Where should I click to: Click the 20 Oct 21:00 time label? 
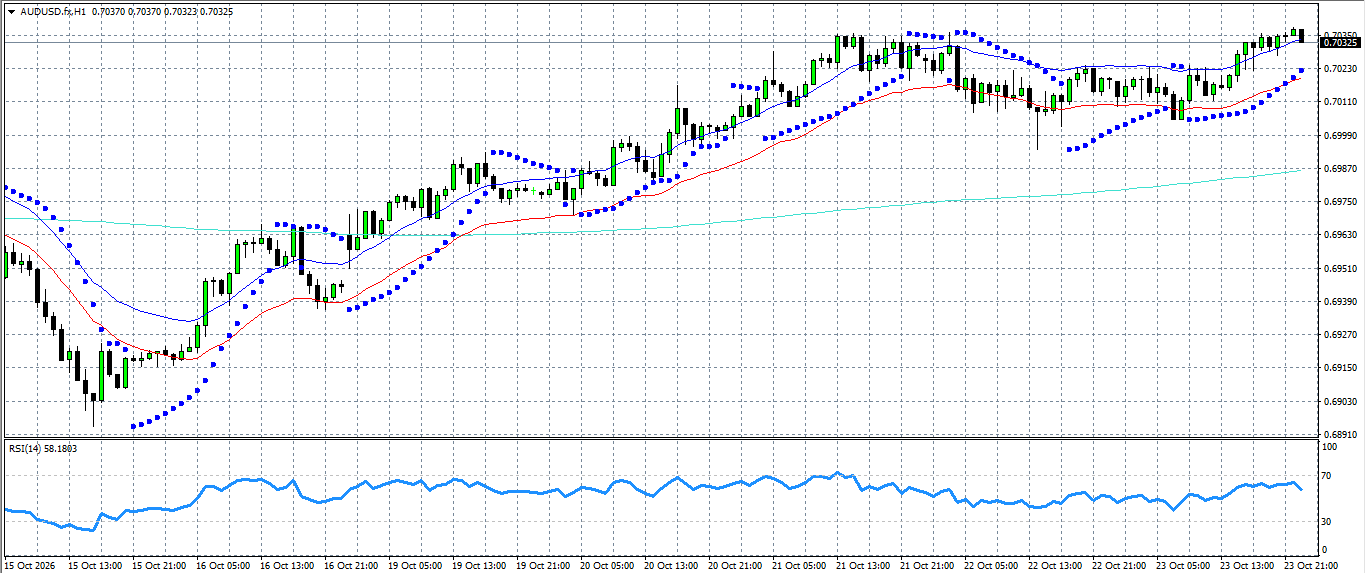(734, 565)
